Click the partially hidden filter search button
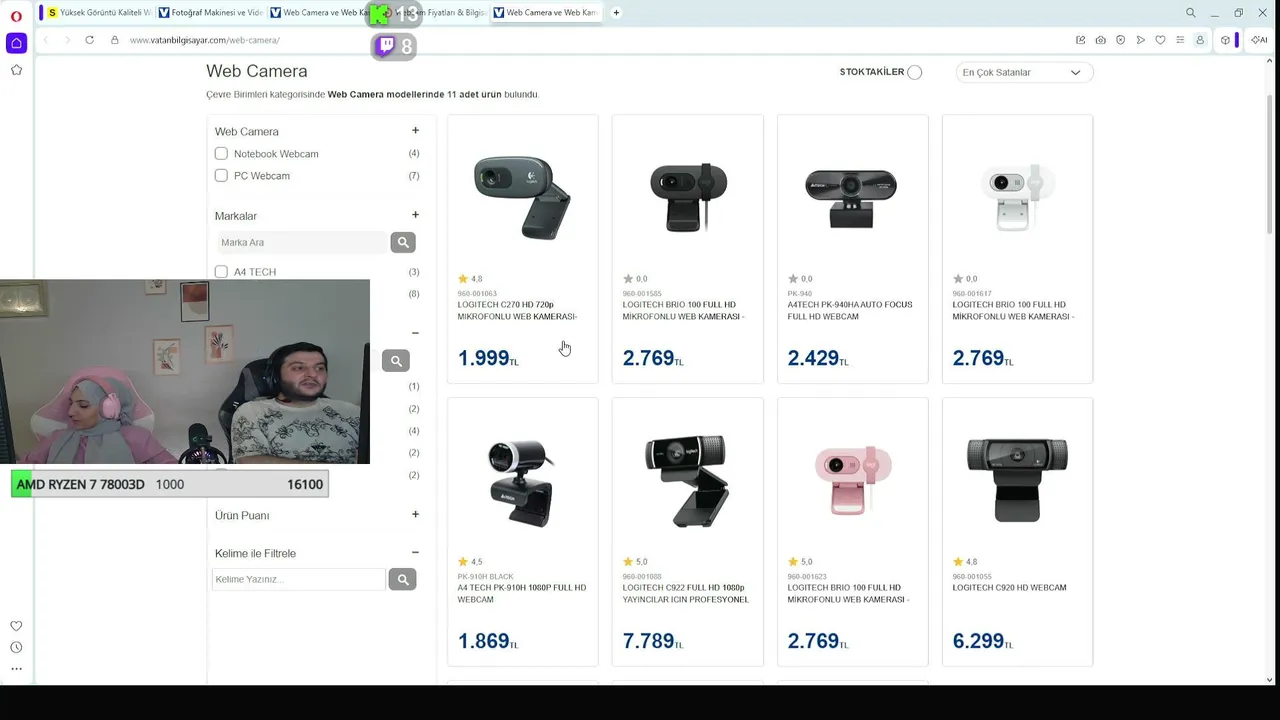The image size is (1280, 720). (x=396, y=361)
